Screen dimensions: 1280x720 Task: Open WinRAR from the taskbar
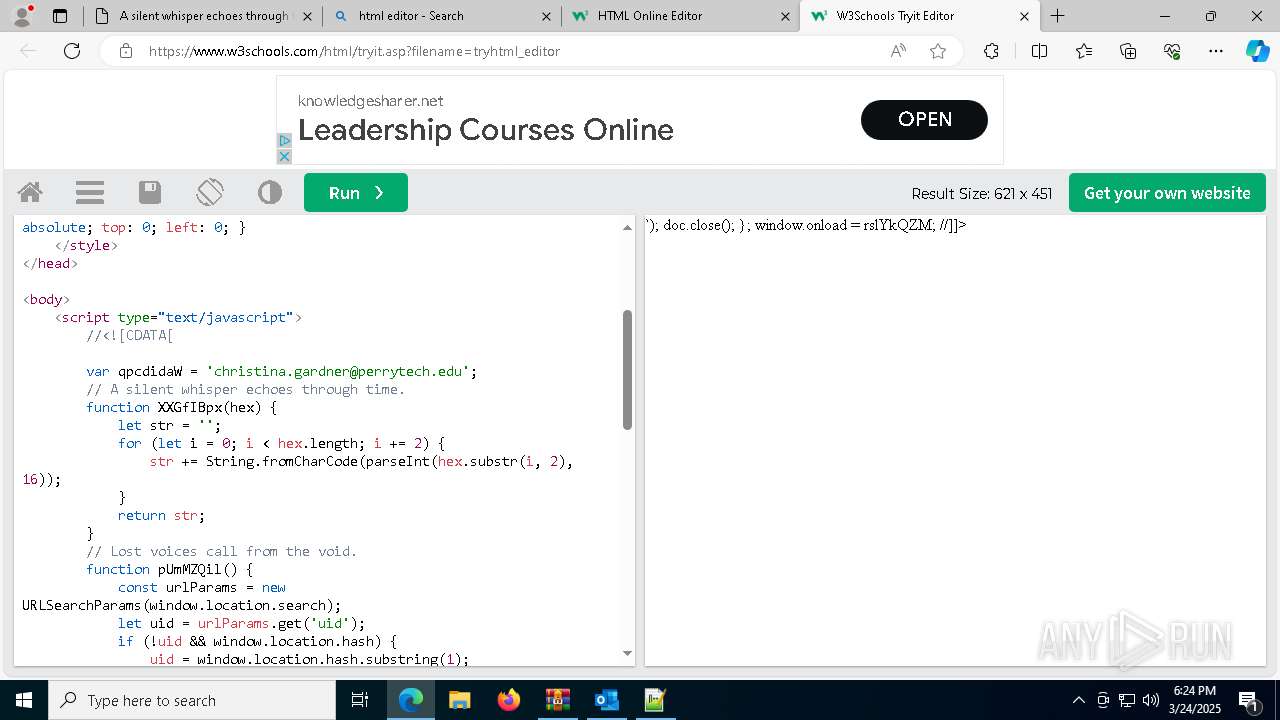tap(557, 700)
